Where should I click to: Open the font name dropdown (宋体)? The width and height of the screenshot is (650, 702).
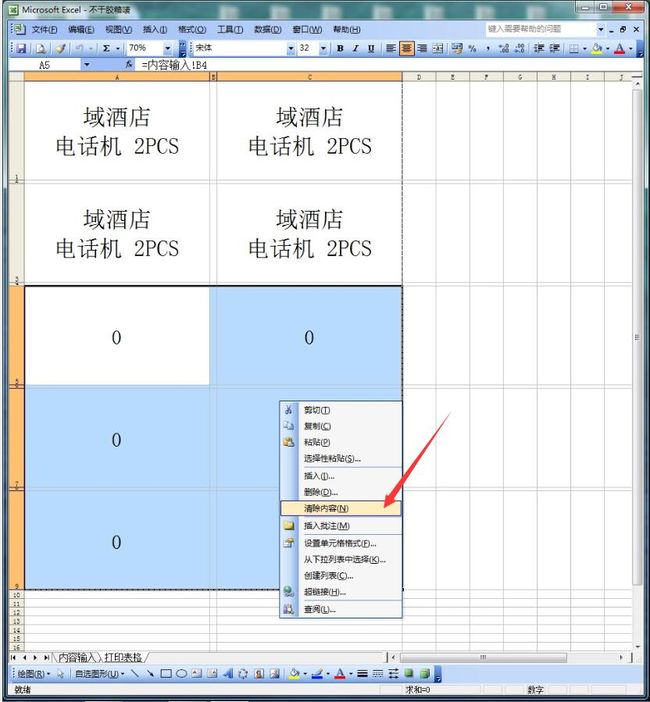[x=291, y=48]
